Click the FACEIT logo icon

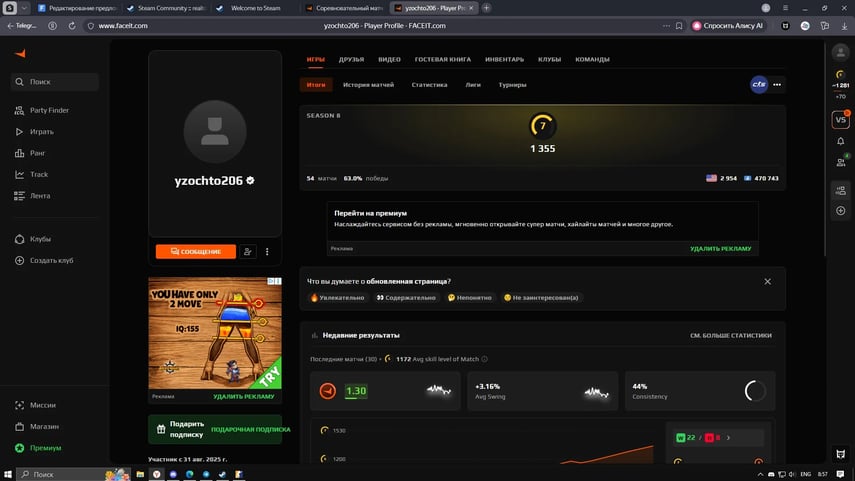click(20, 53)
